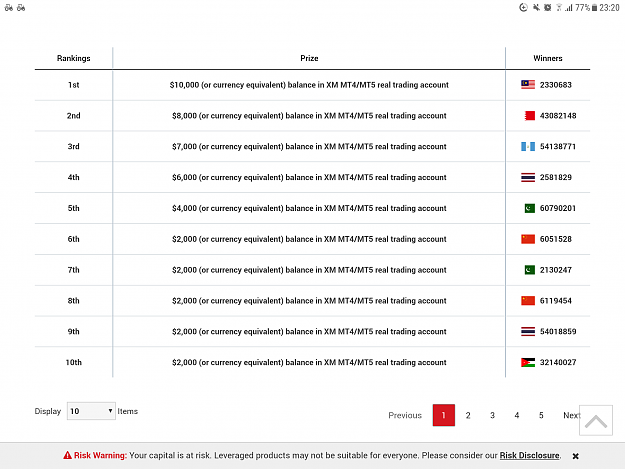The image size is (625, 469).
Task: Click the Jordan flag next to 32140027
Action: coord(528,362)
